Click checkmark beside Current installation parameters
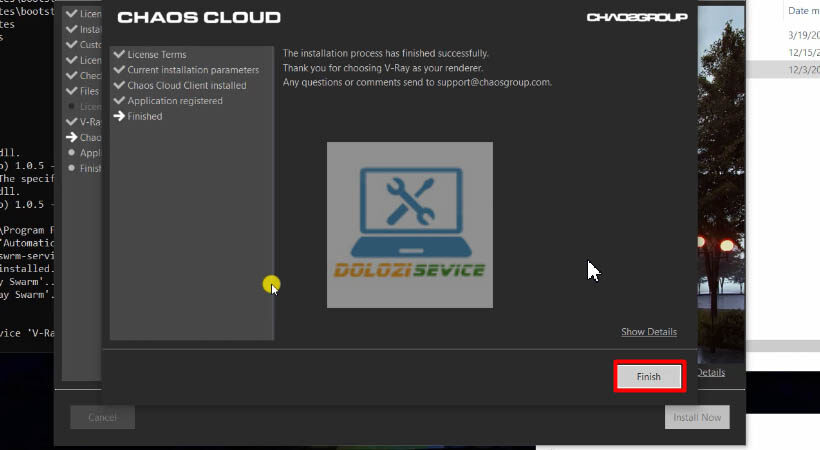820x450 pixels. pyautogui.click(x=120, y=70)
